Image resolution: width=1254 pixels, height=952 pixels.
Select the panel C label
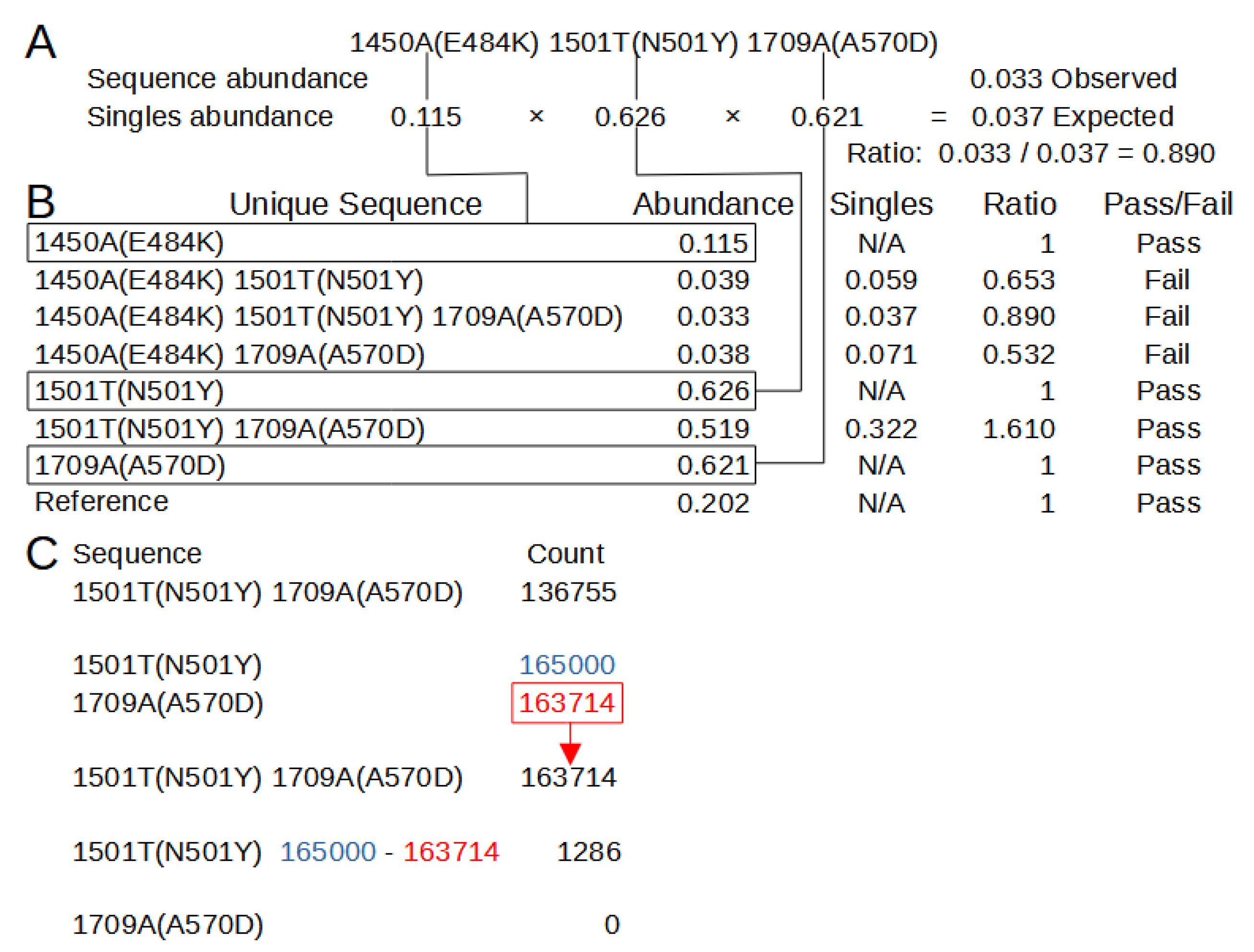(x=43, y=553)
